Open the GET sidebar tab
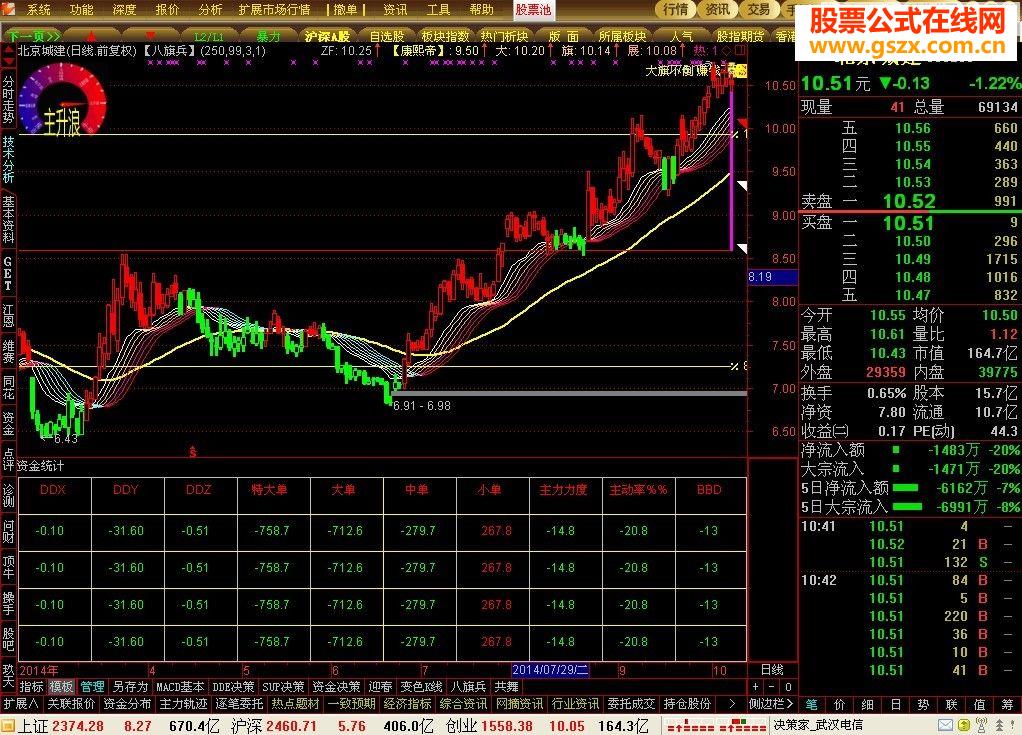 click(8, 273)
